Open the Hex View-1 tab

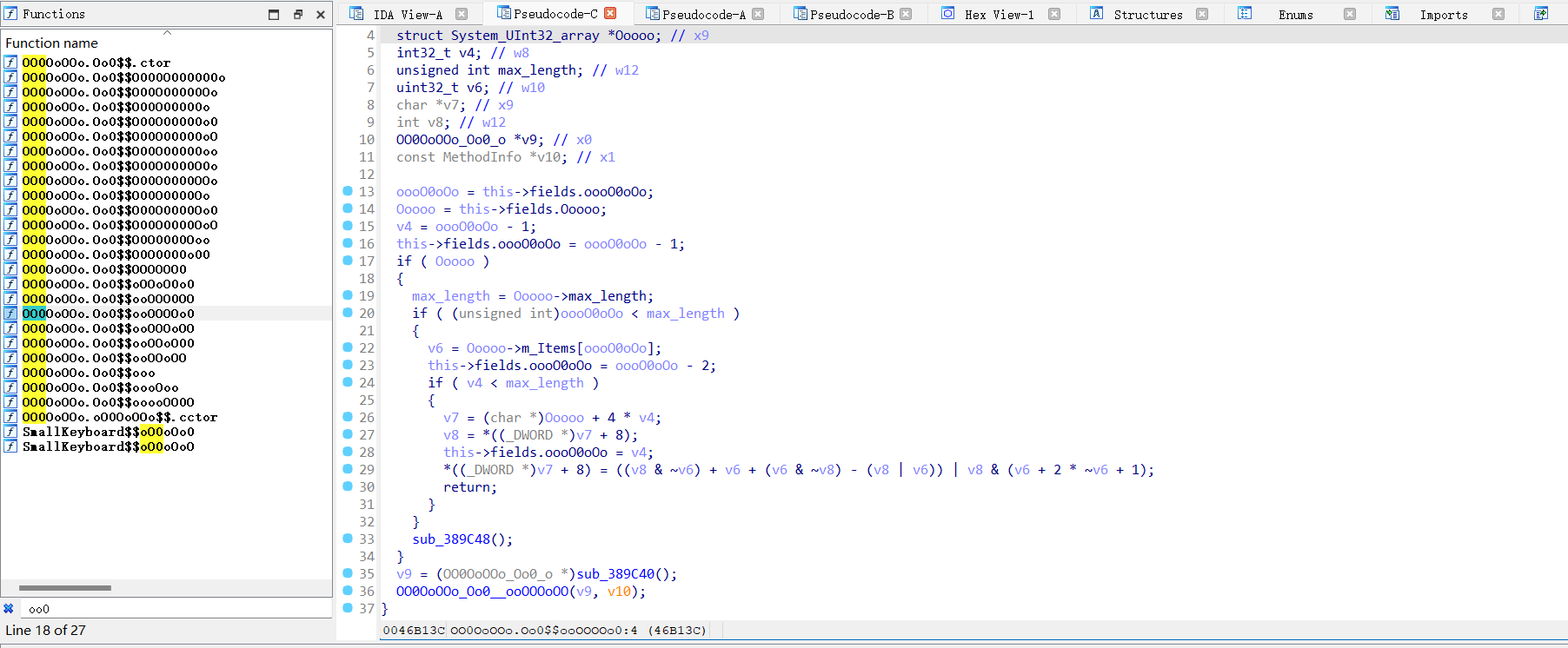(1000, 14)
